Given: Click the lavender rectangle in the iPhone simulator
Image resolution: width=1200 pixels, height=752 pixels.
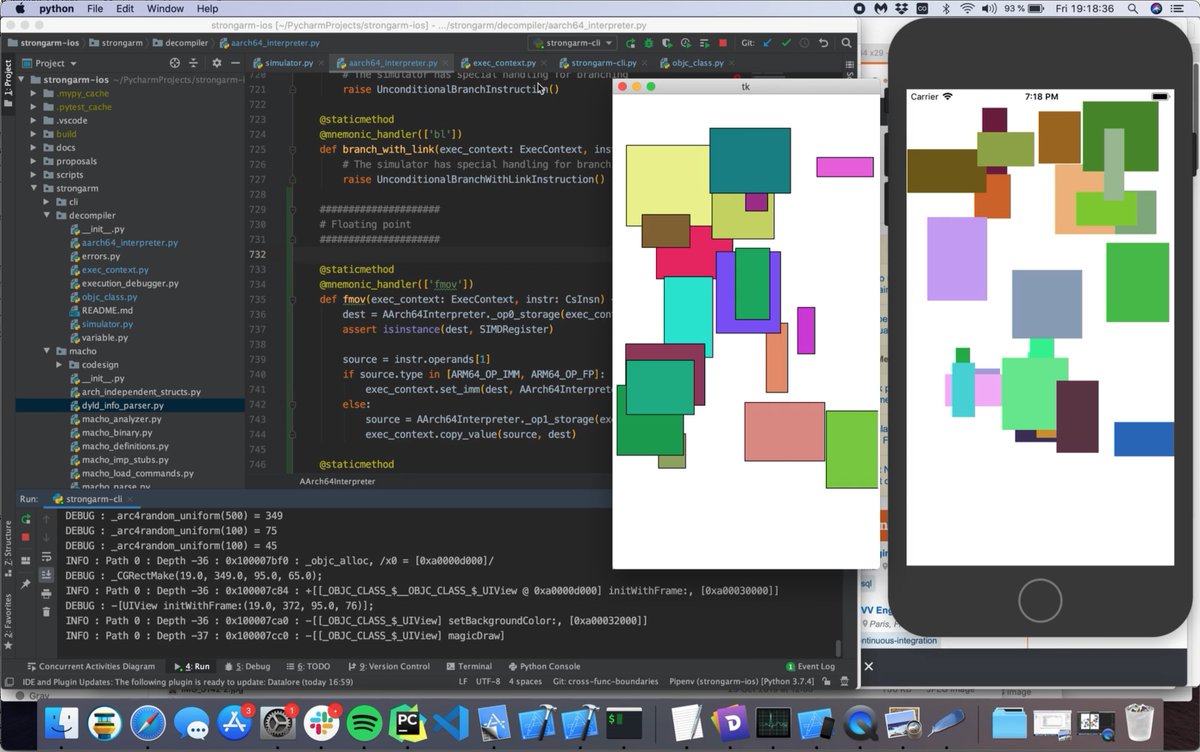Looking at the screenshot, I should coord(957,258).
